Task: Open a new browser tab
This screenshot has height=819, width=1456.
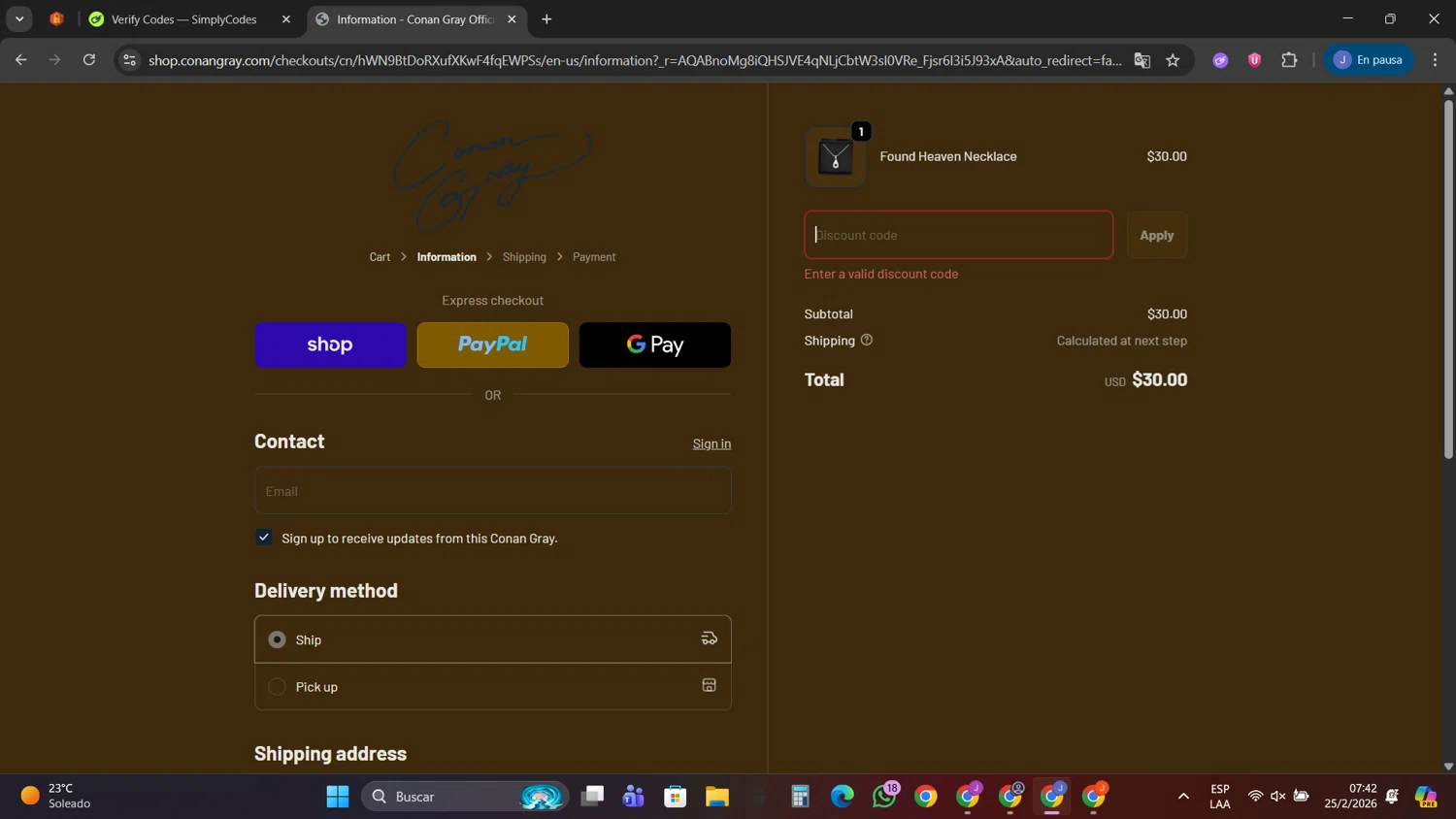Action: tap(546, 19)
